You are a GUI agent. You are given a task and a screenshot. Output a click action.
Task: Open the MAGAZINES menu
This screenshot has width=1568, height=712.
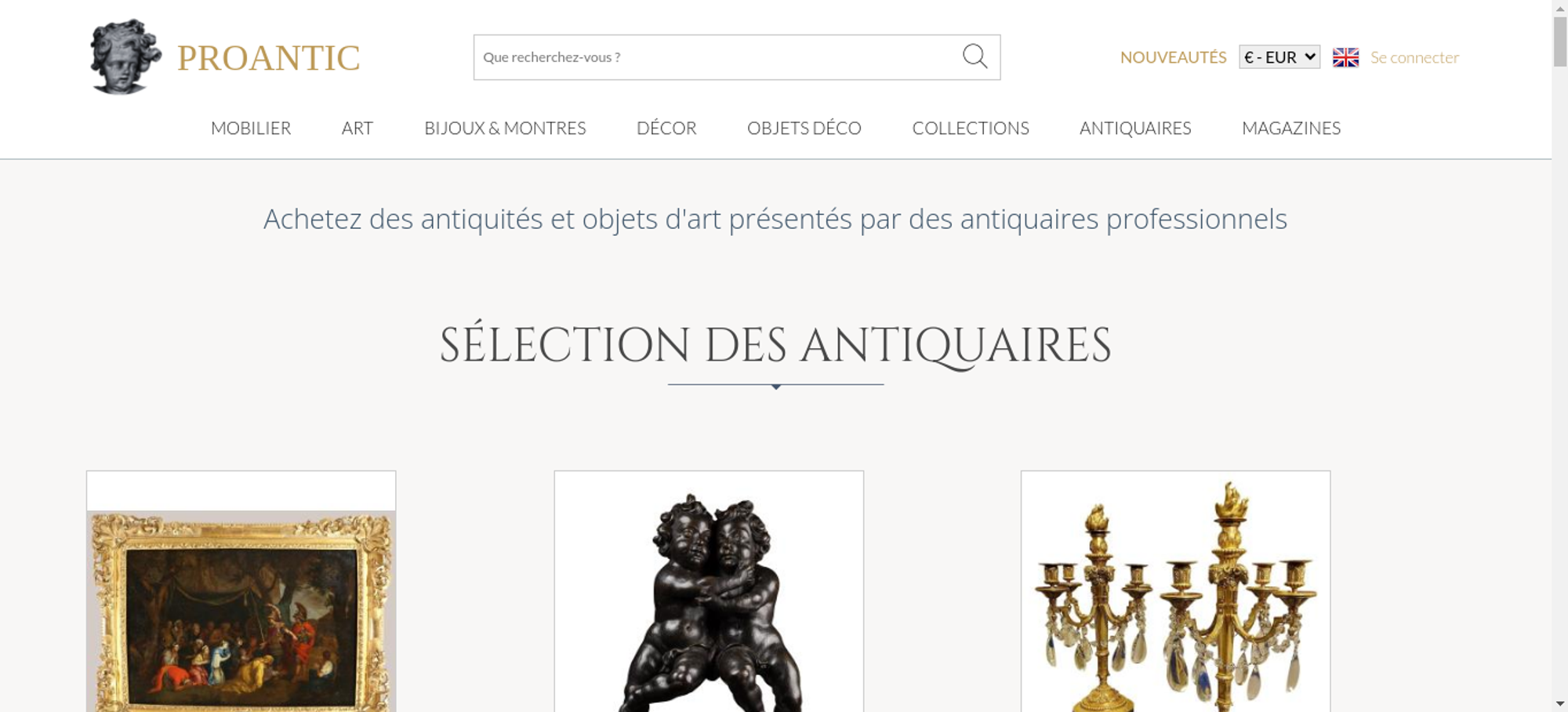[x=1291, y=128]
